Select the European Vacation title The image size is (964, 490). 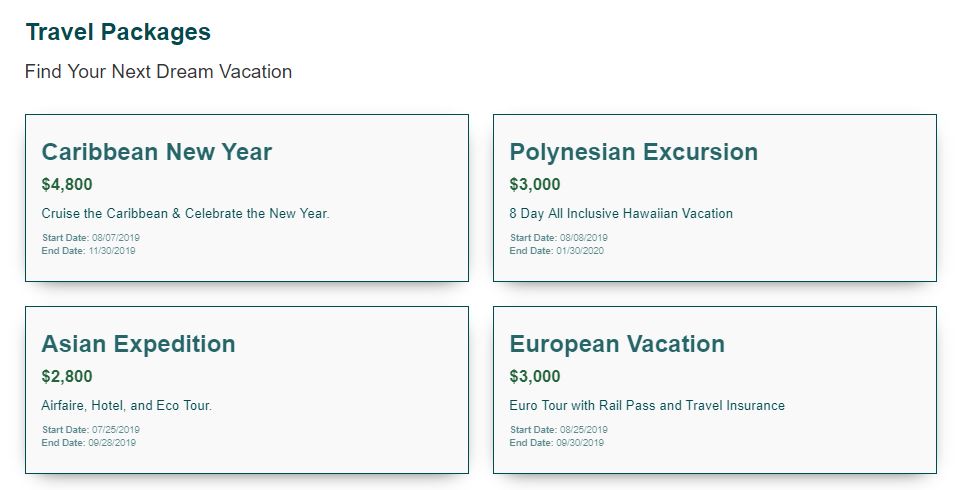(616, 344)
